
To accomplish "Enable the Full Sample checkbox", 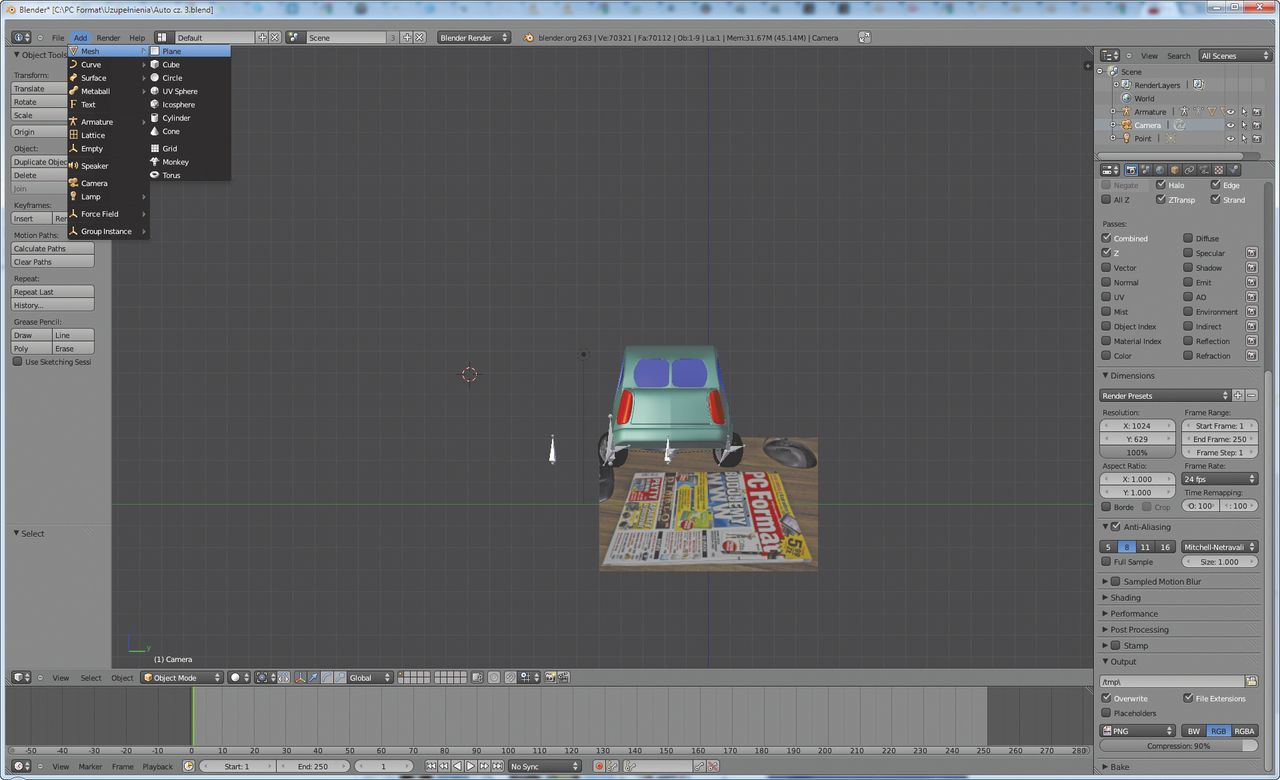I will (x=1106, y=562).
